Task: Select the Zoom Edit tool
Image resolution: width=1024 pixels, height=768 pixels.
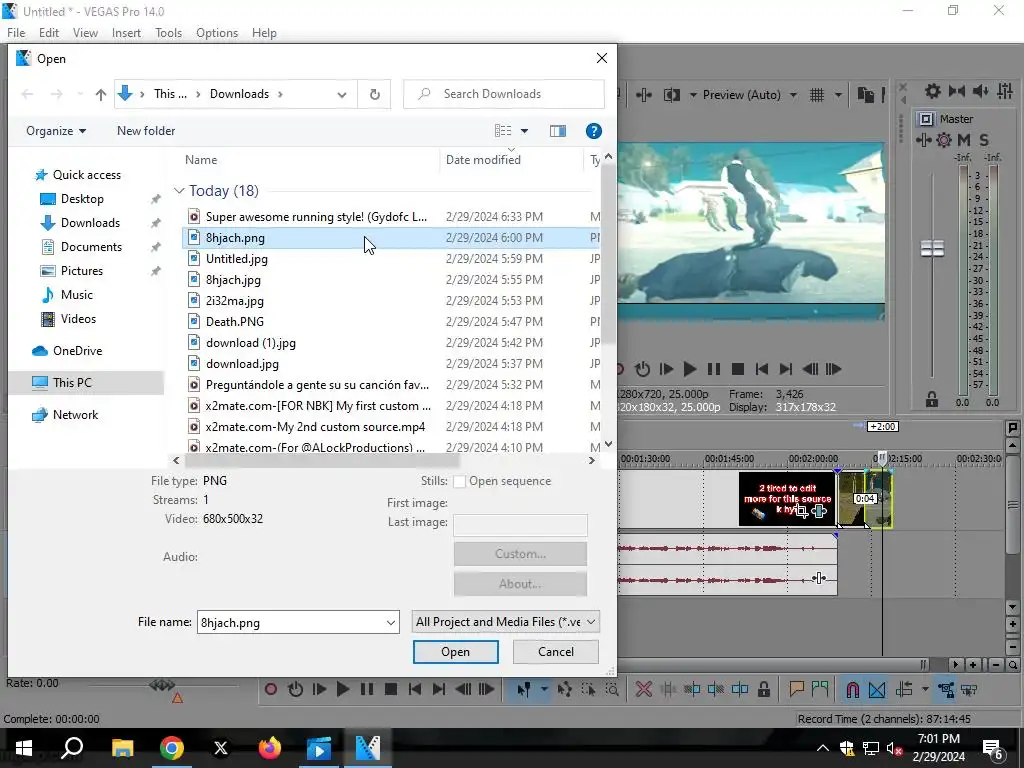Action: [x=612, y=689]
